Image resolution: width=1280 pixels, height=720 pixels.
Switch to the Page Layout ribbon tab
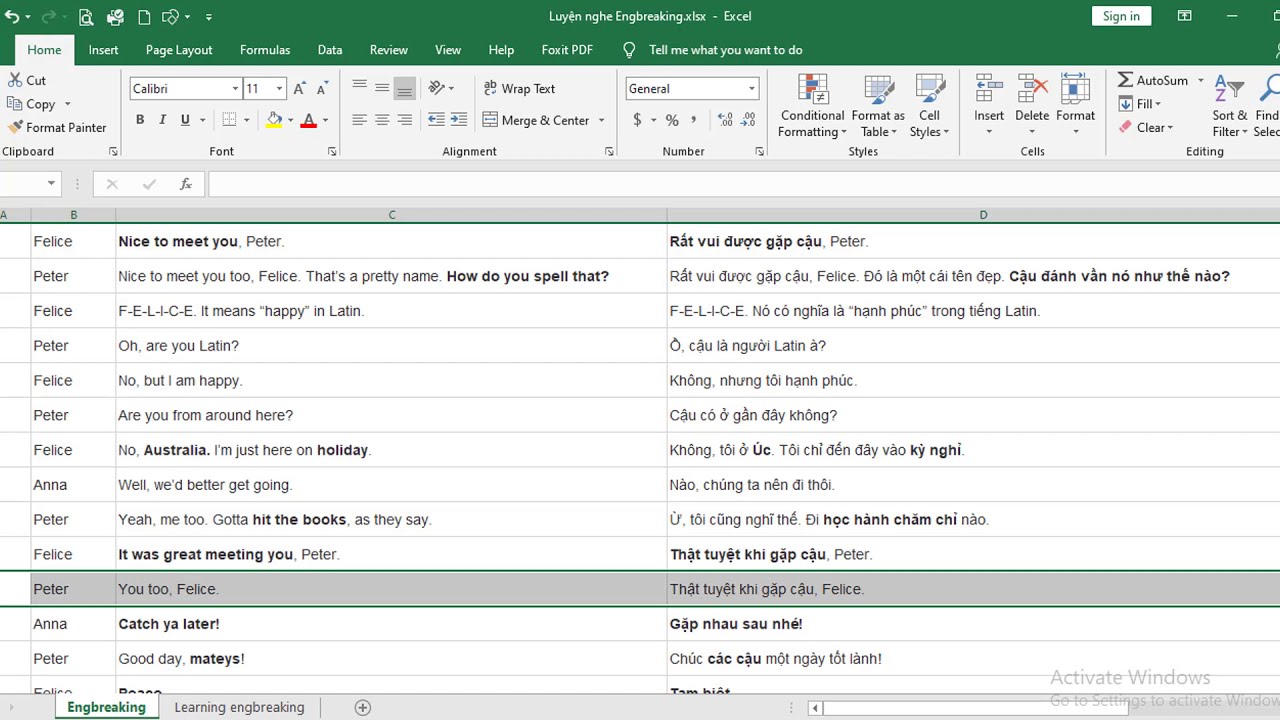179,50
